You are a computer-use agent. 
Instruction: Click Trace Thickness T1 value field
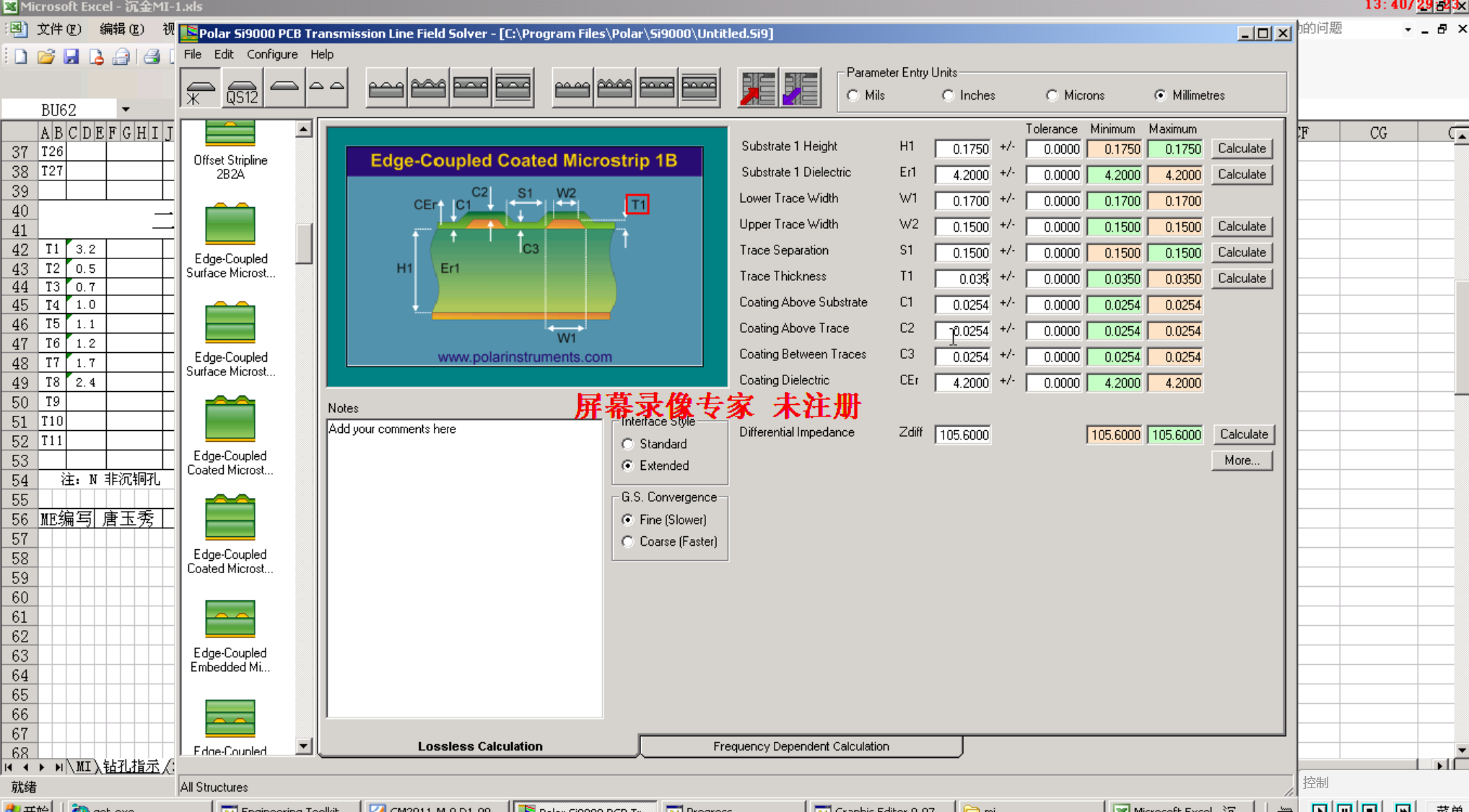click(x=962, y=279)
